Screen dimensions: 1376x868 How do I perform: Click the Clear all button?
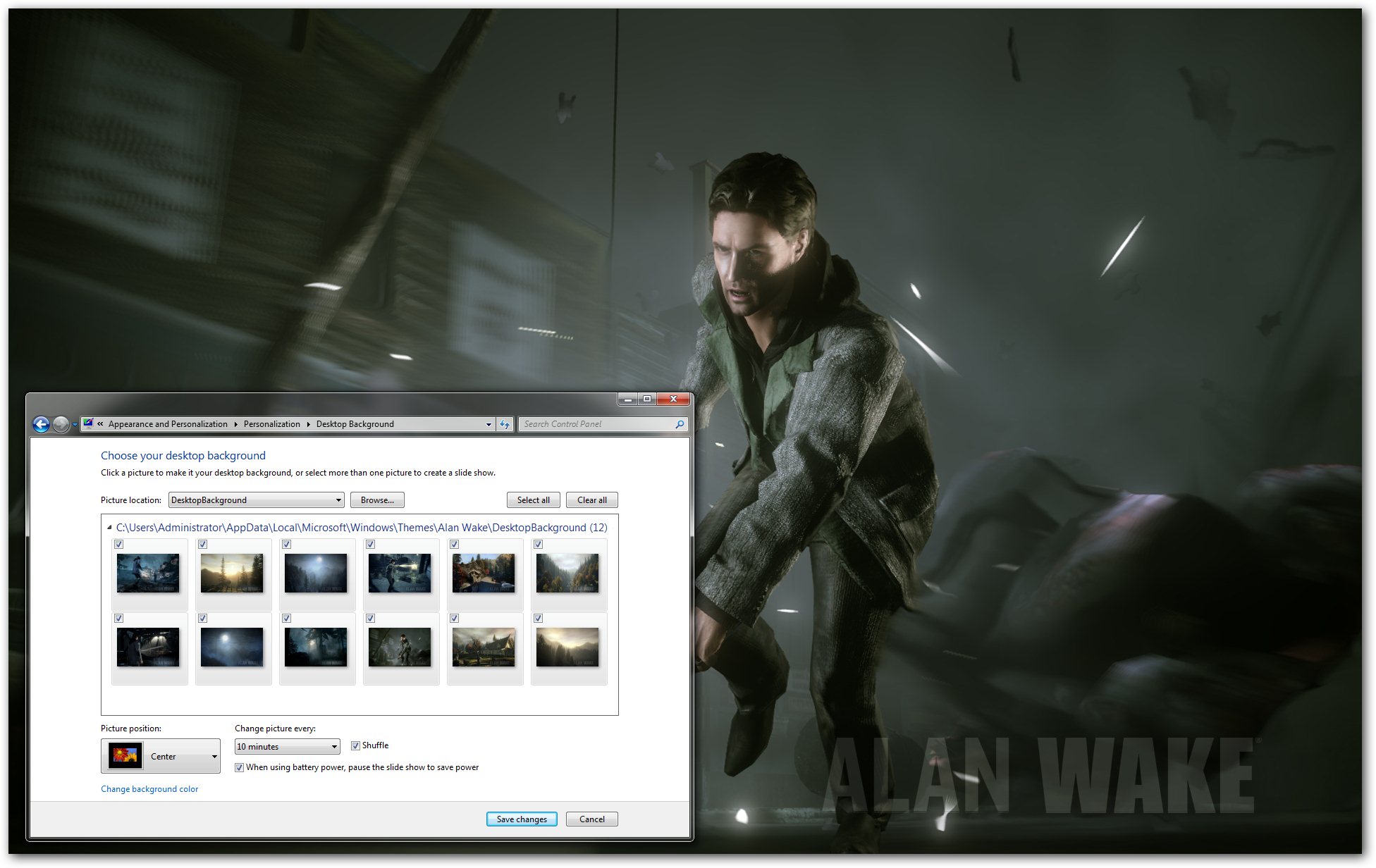point(592,500)
